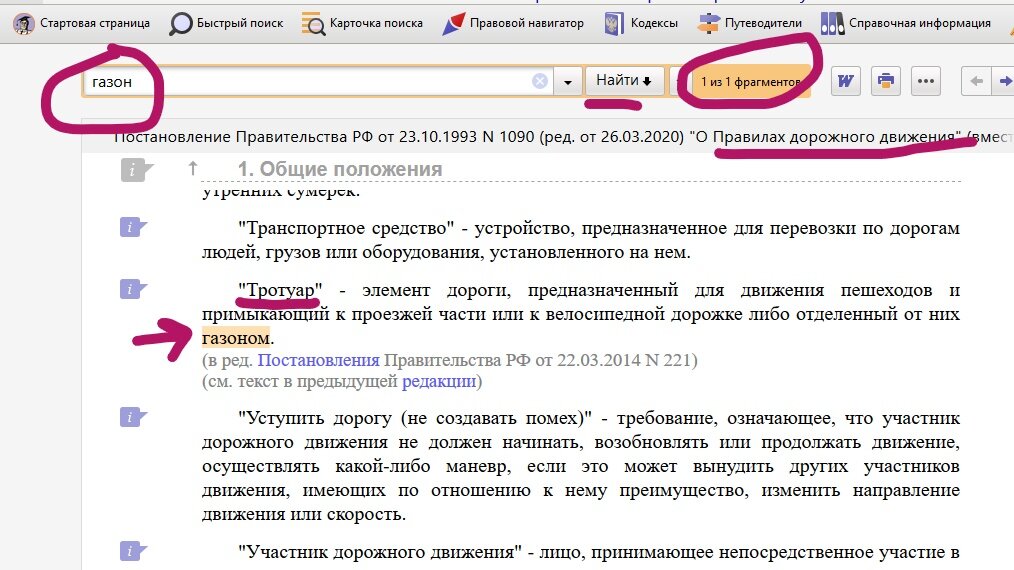
Task: Click the section heading 1. Общие положения
Action: tap(340, 169)
